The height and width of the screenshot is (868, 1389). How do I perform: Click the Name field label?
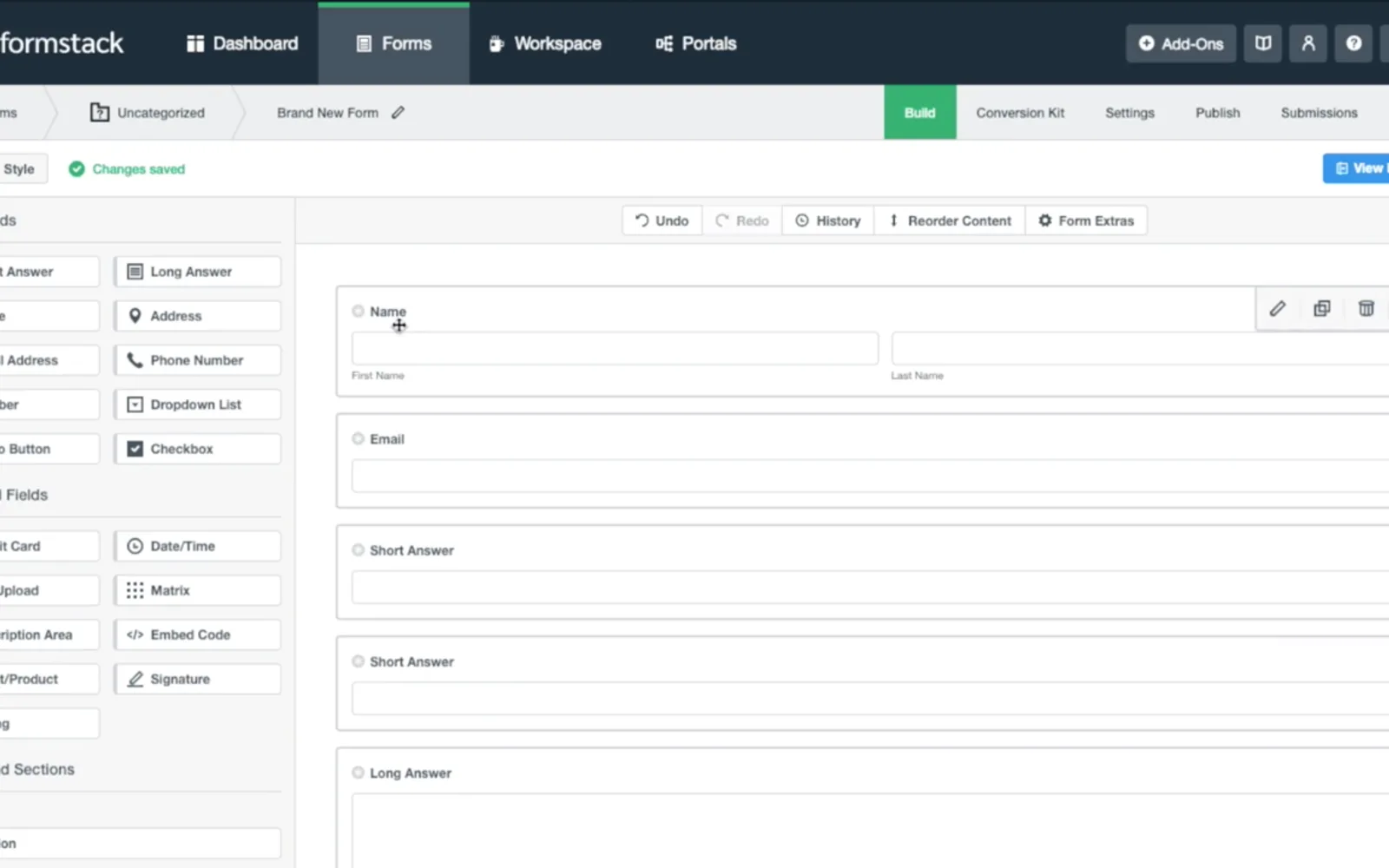point(388,312)
